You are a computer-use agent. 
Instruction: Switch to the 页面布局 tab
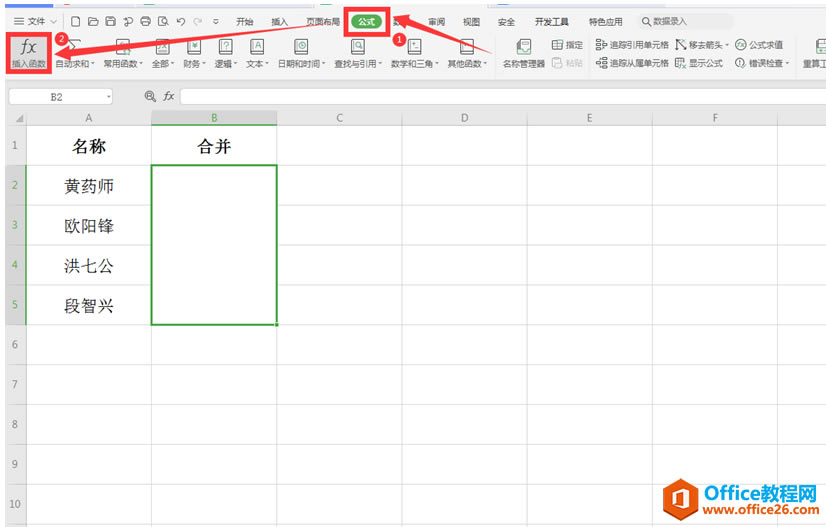coord(323,22)
